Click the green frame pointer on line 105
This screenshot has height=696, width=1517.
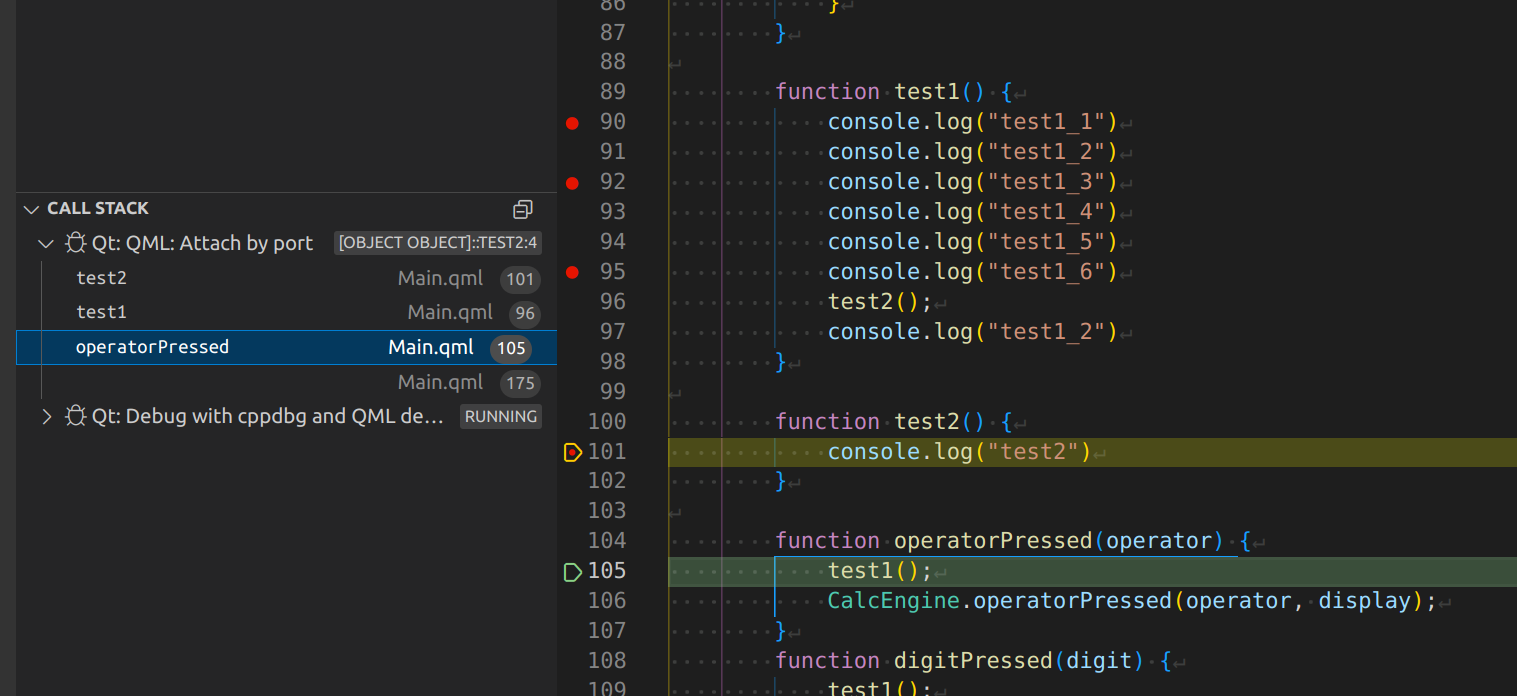pos(572,572)
